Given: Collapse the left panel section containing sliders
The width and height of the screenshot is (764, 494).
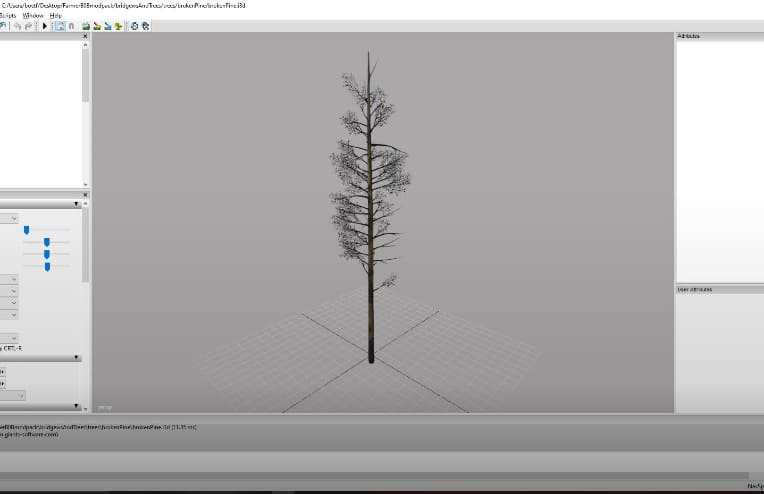Looking at the screenshot, I should [x=77, y=204].
